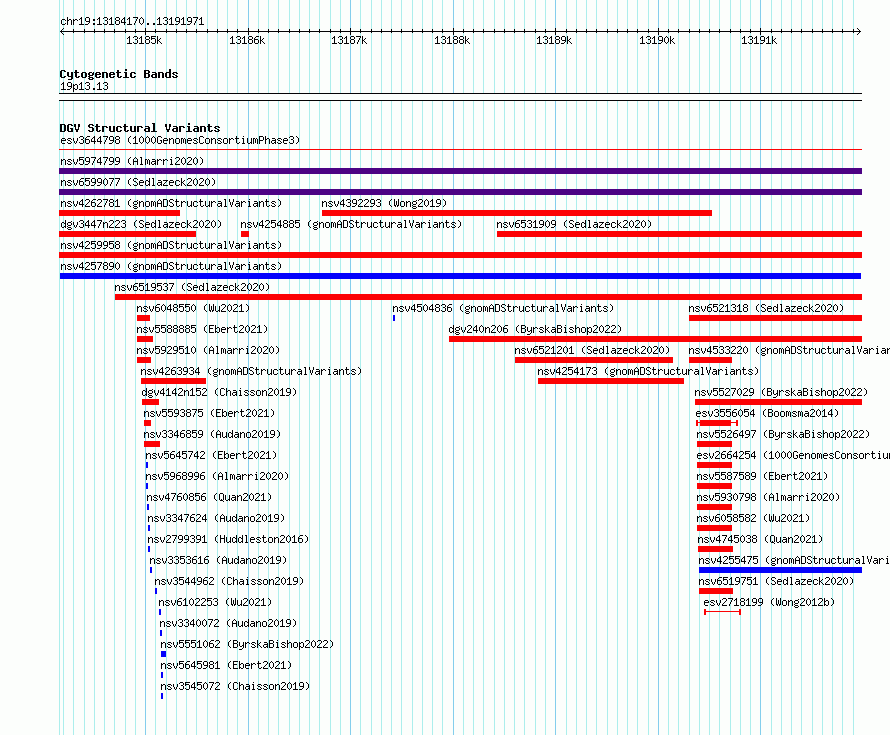Click nsv4760856 (Quan2021) label
This screenshot has width=890, height=735.
(x=209, y=497)
